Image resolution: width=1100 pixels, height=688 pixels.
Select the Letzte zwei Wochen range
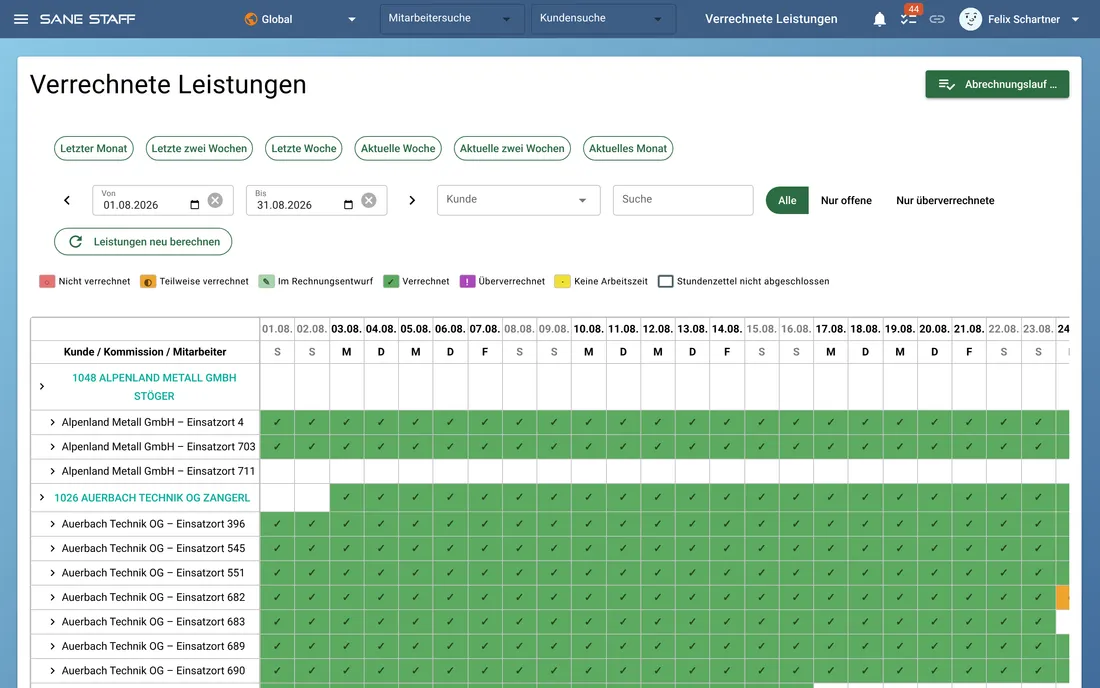(199, 149)
